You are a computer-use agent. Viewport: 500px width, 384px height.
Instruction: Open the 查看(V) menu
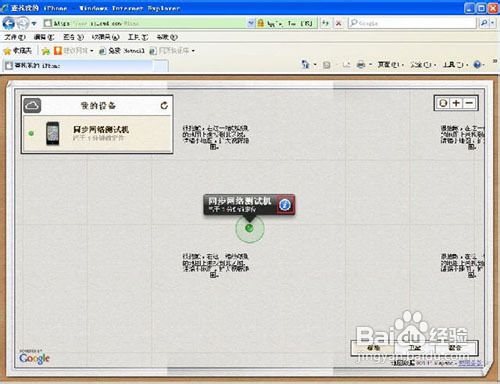73,37
